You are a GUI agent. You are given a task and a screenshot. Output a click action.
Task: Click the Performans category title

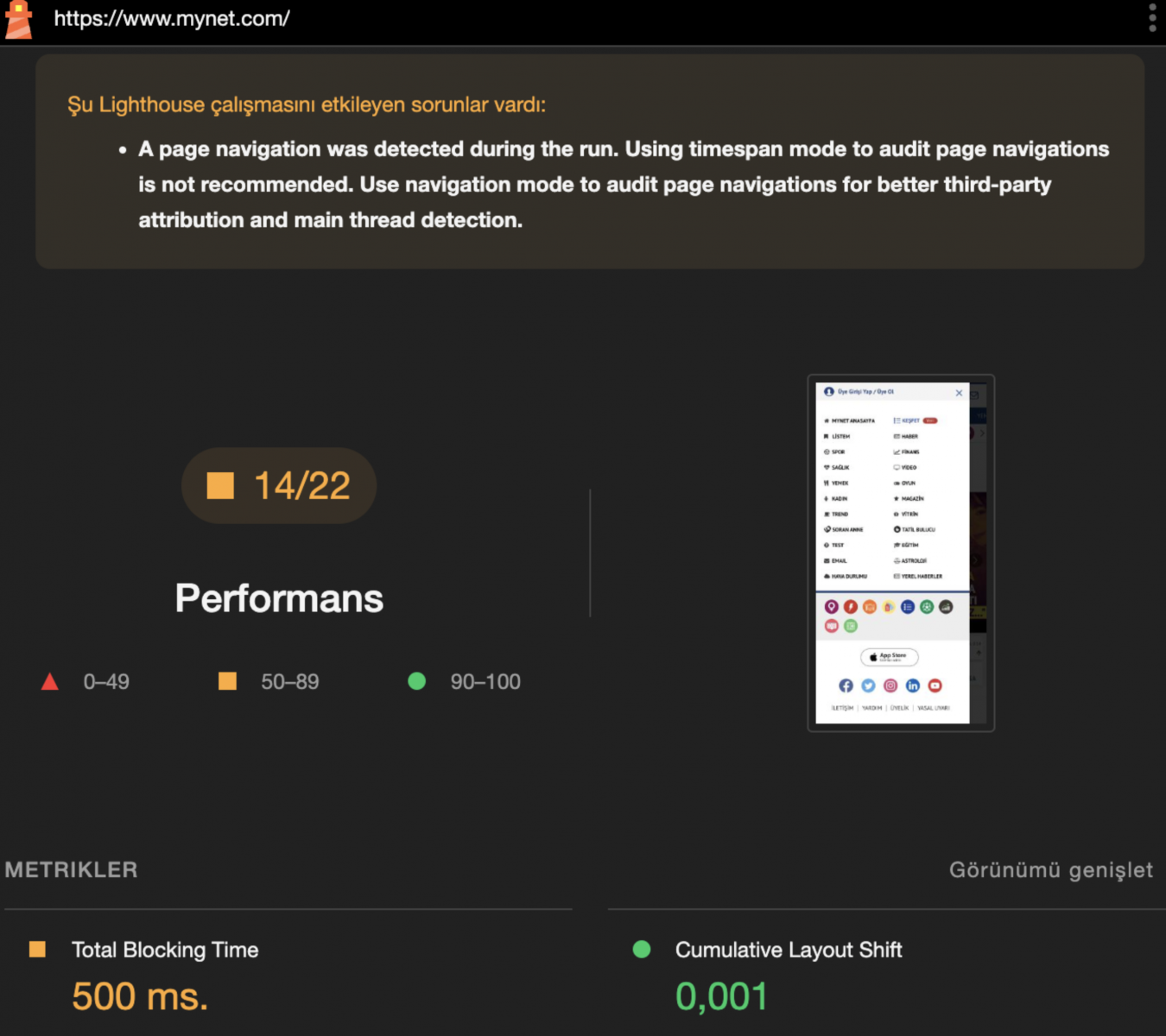point(279,598)
